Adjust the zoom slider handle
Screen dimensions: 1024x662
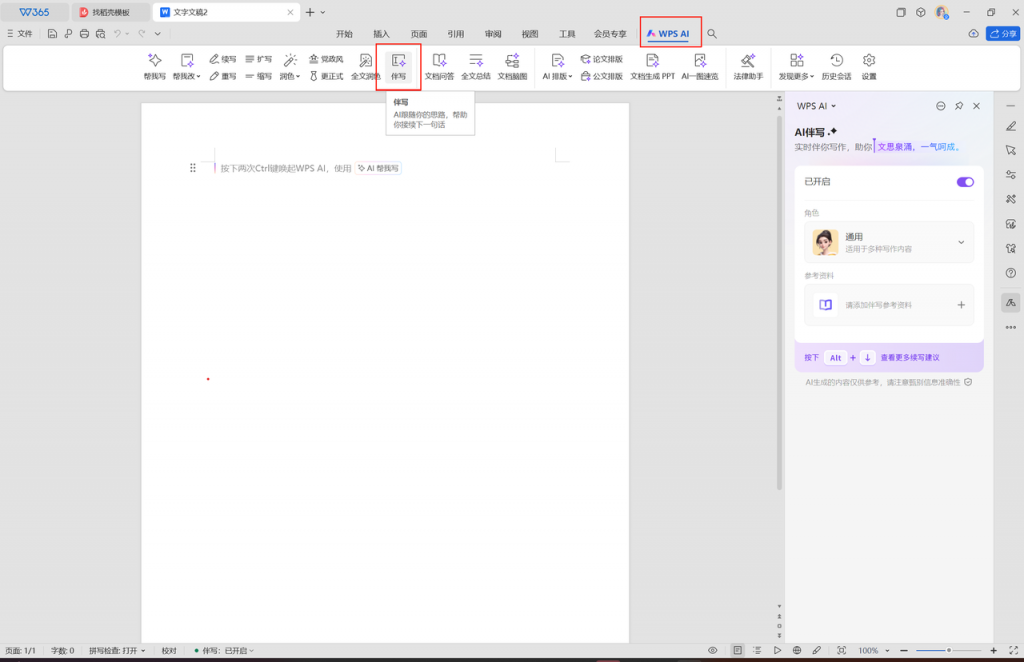949,650
